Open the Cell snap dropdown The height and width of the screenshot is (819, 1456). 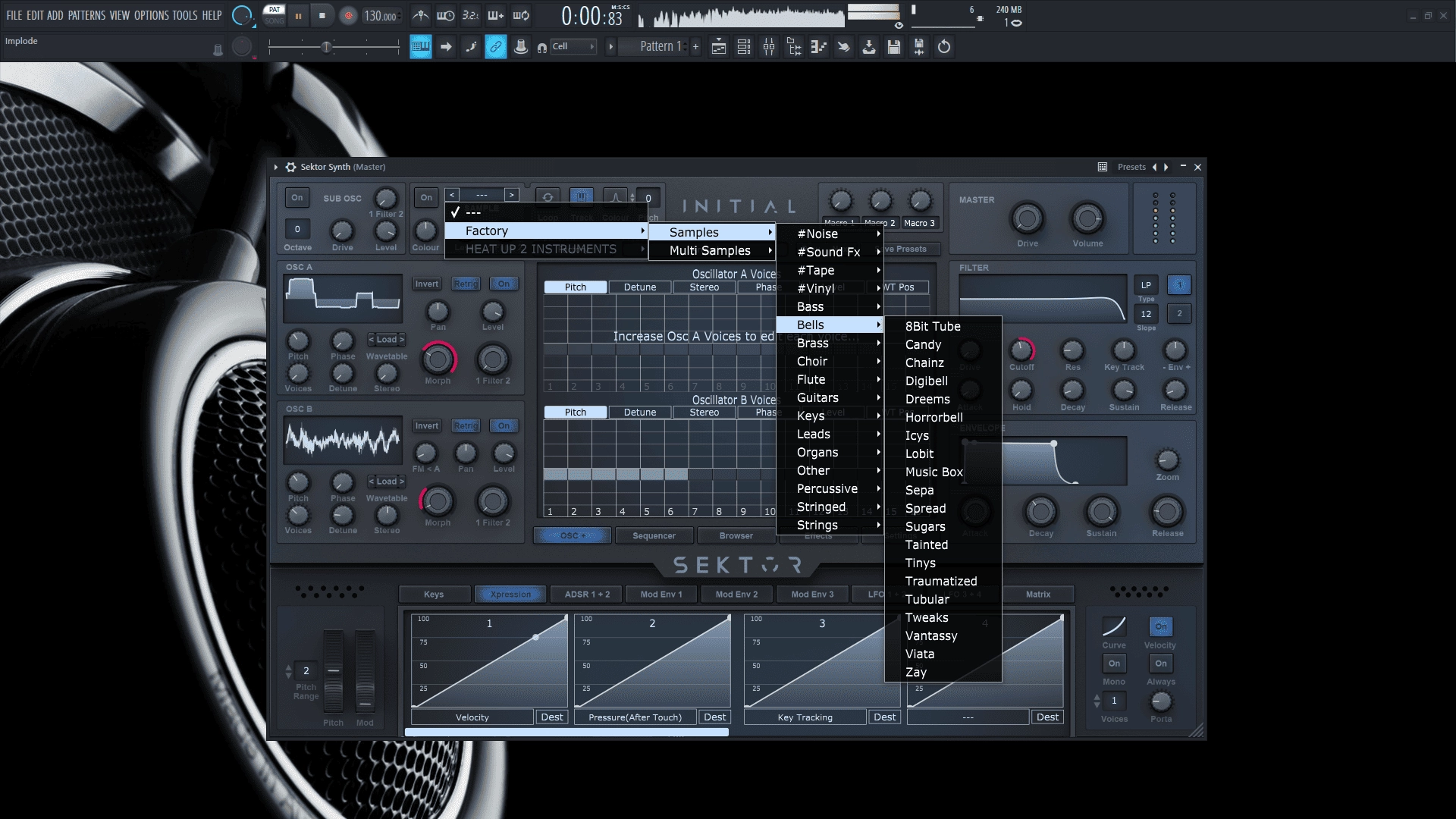(573, 47)
